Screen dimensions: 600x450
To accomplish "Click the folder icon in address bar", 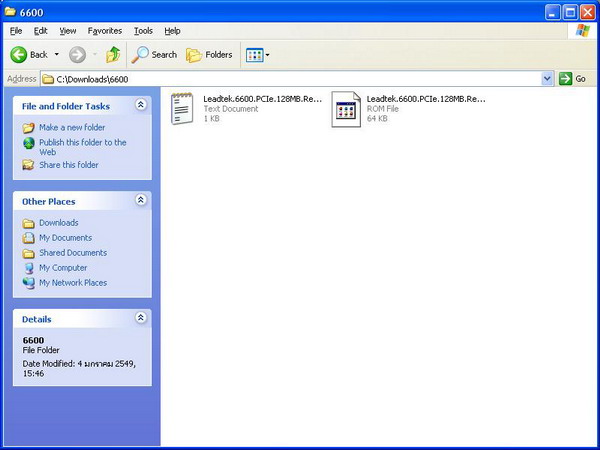I will pyautogui.click(x=48, y=79).
